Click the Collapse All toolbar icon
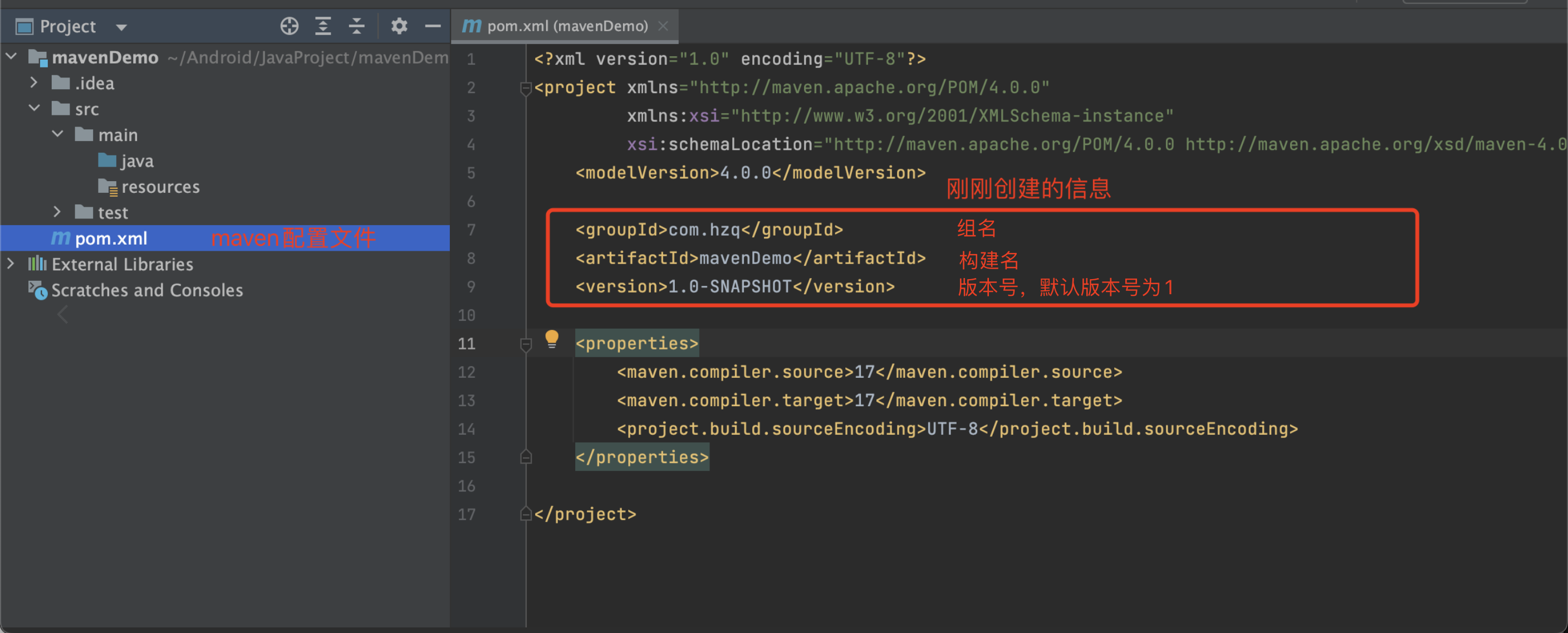 point(357,26)
